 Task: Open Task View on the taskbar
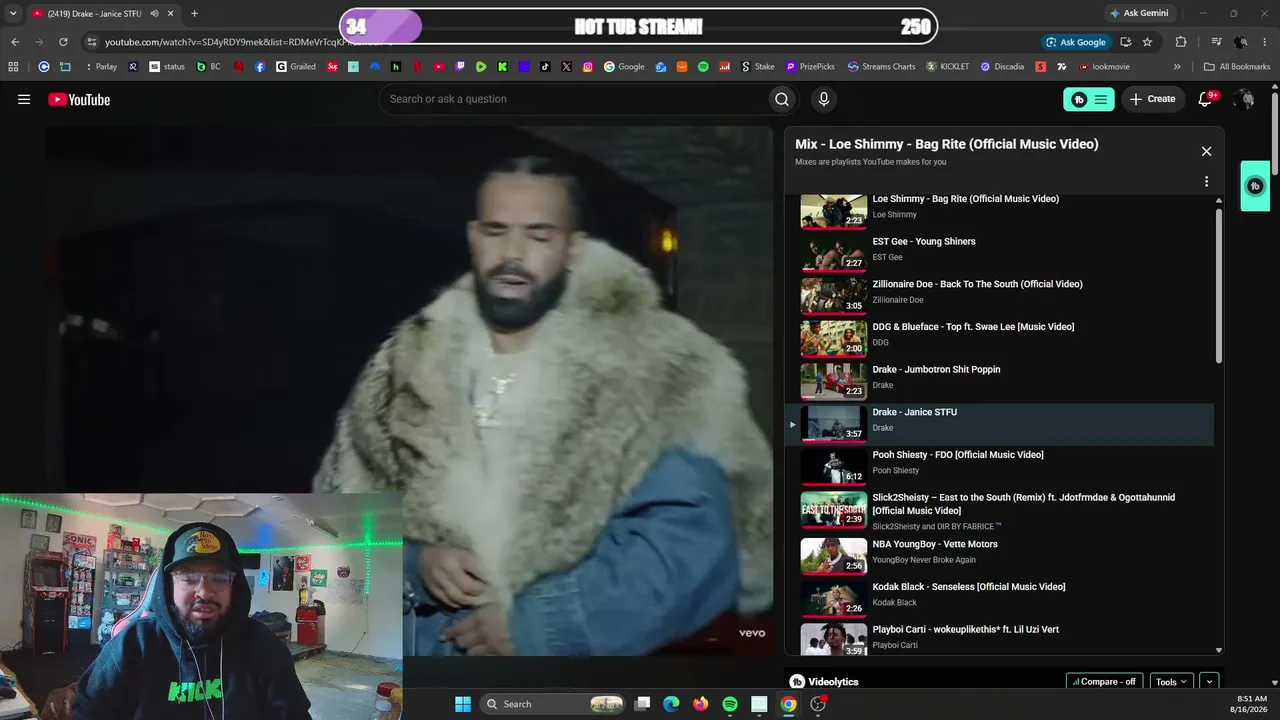642,704
